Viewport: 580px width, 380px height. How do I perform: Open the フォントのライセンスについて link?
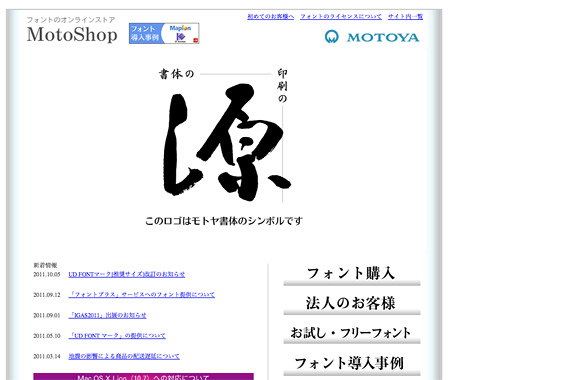coord(341,17)
